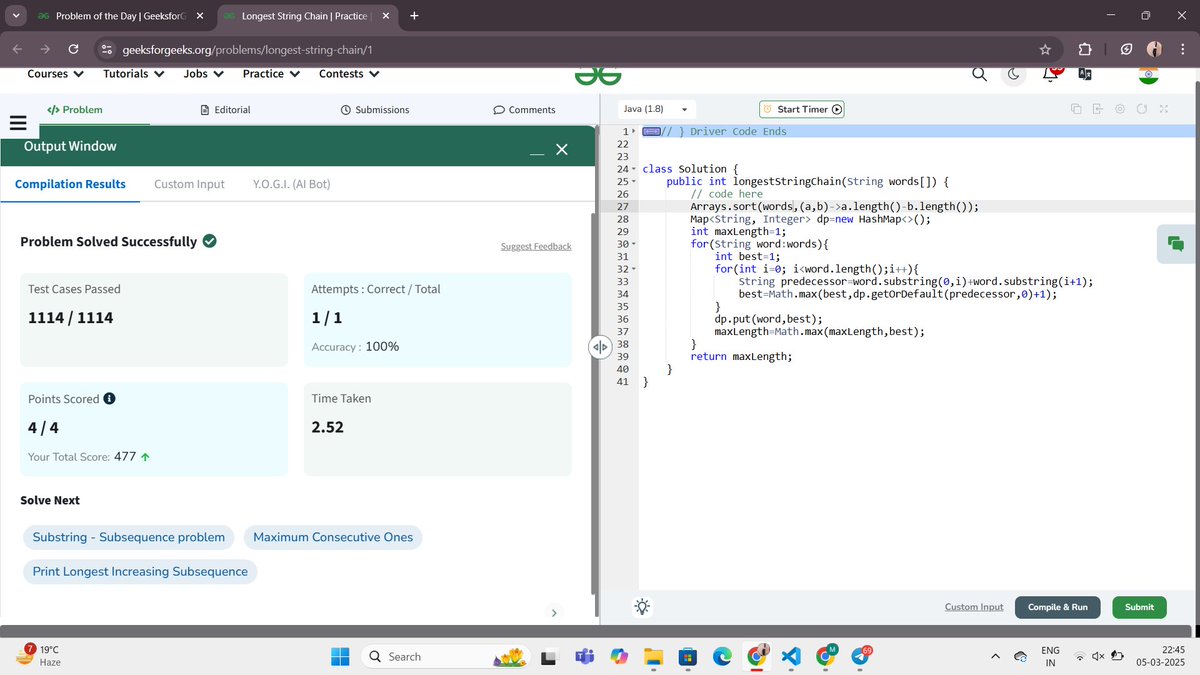Click the panel splitter arrows handle
The height and width of the screenshot is (675, 1200).
pos(599,347)
